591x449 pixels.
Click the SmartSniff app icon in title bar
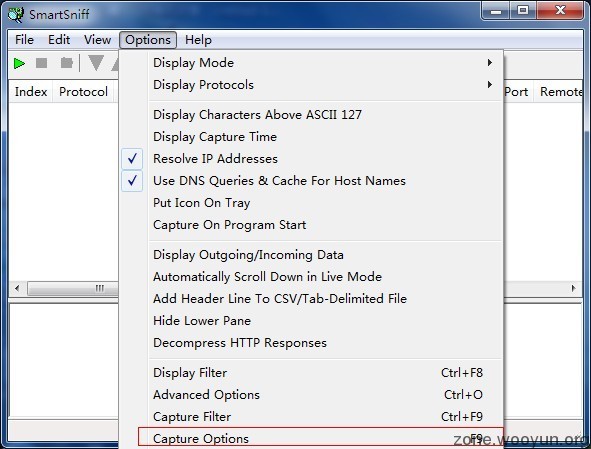pos(16,15)
